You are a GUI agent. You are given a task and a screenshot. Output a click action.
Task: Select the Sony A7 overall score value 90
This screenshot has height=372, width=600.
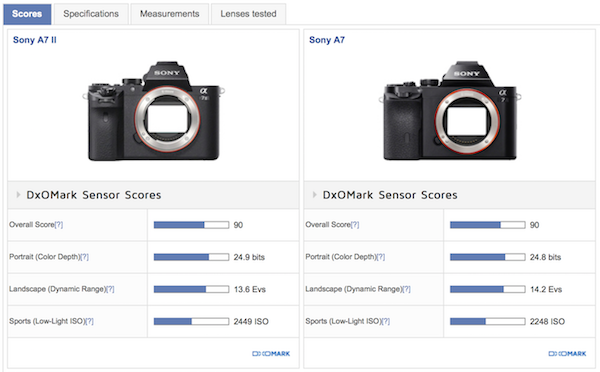535,225
